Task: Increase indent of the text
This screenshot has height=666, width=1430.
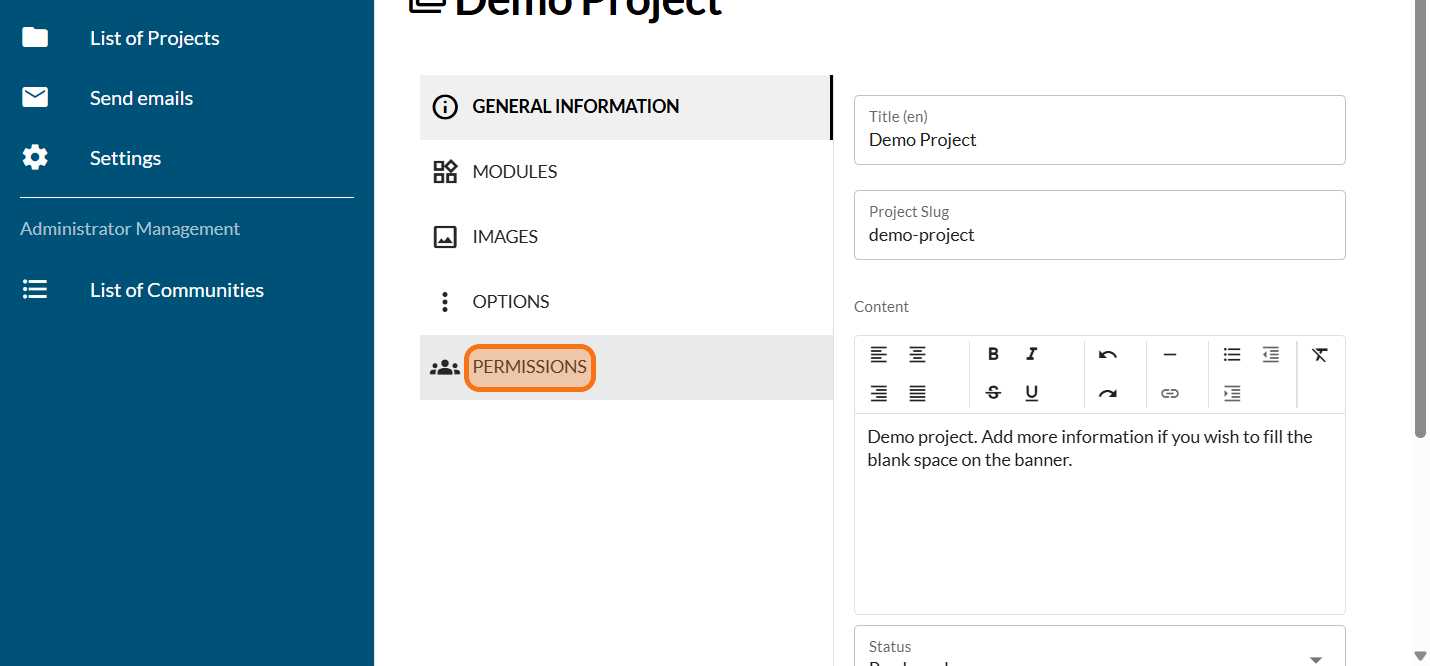Action: 1232,393
